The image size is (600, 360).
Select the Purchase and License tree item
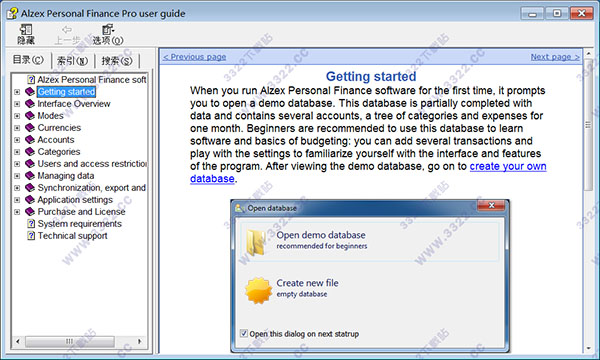click(81, 212)
